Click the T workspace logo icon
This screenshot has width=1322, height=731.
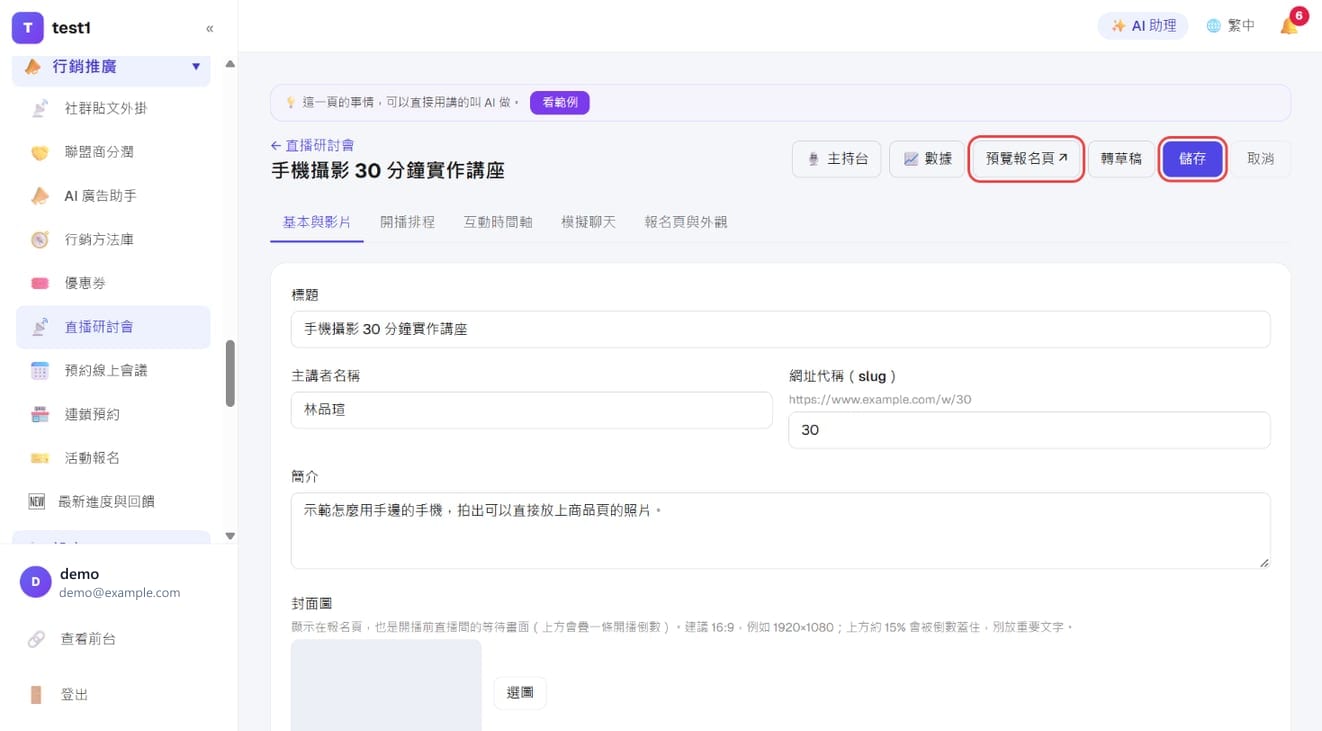28,28
